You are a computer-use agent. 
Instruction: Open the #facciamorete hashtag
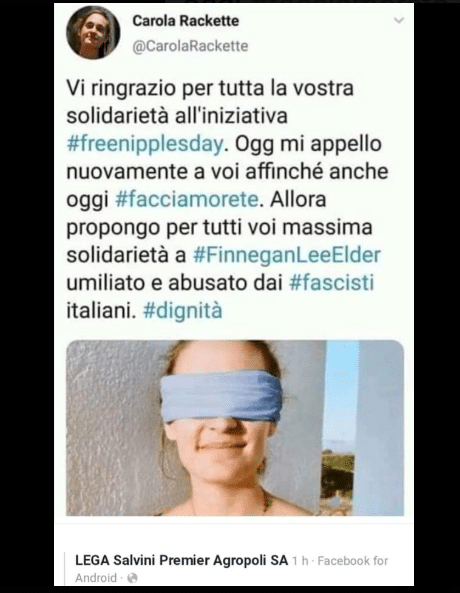(187, 200)
